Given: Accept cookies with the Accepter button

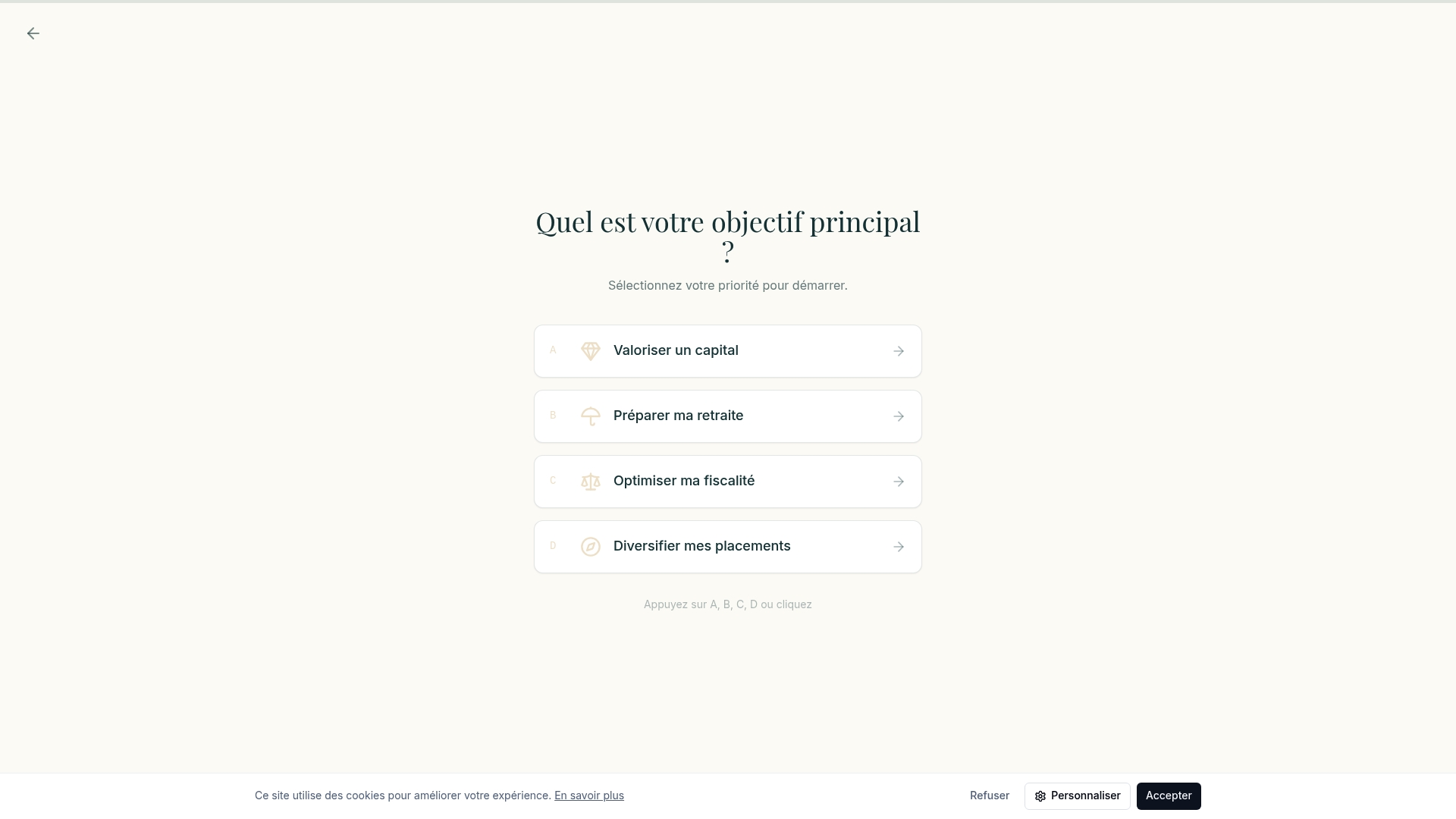Looking at the screenshot, I should click(1169, 795).
